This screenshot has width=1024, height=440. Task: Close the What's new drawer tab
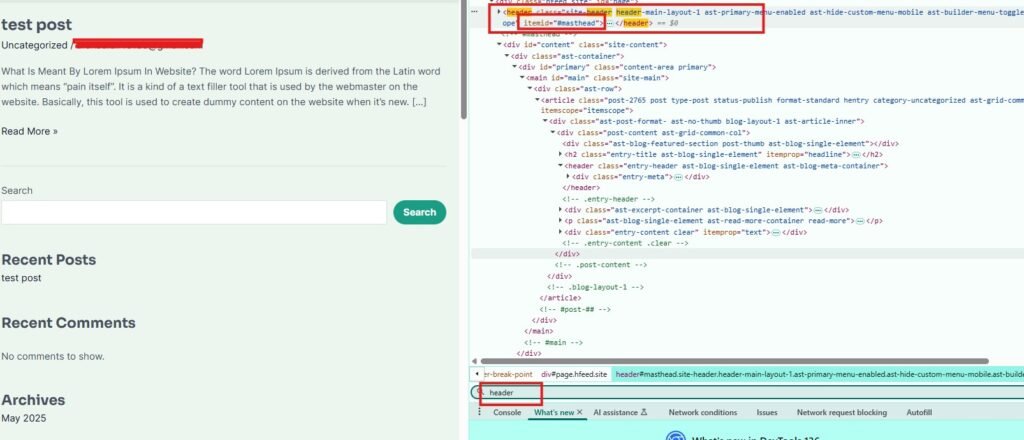point(580,412)
